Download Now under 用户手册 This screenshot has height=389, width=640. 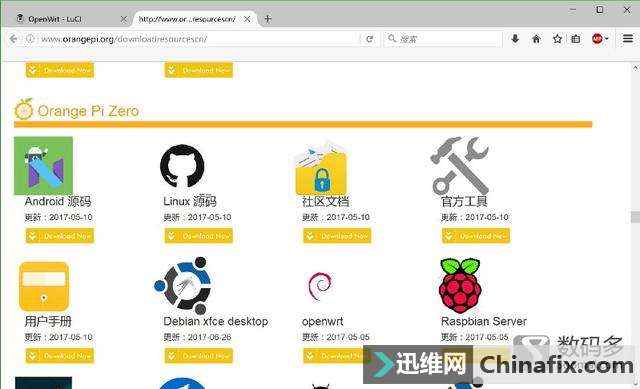click(60, 356)
